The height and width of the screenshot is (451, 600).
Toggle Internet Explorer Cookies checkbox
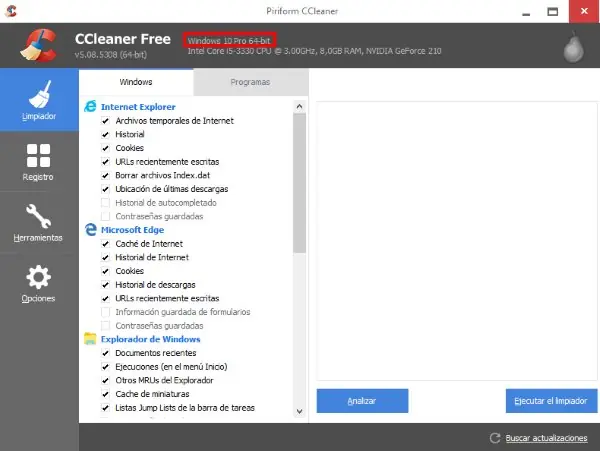click(x=105, y=148)
